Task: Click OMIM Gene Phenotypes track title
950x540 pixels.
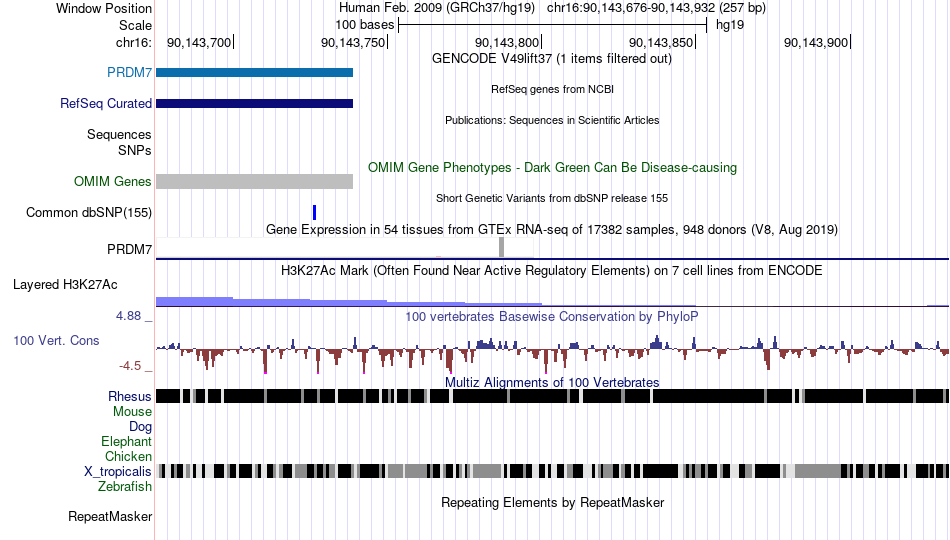Action: pyautogui.click(x=552, y=168)
